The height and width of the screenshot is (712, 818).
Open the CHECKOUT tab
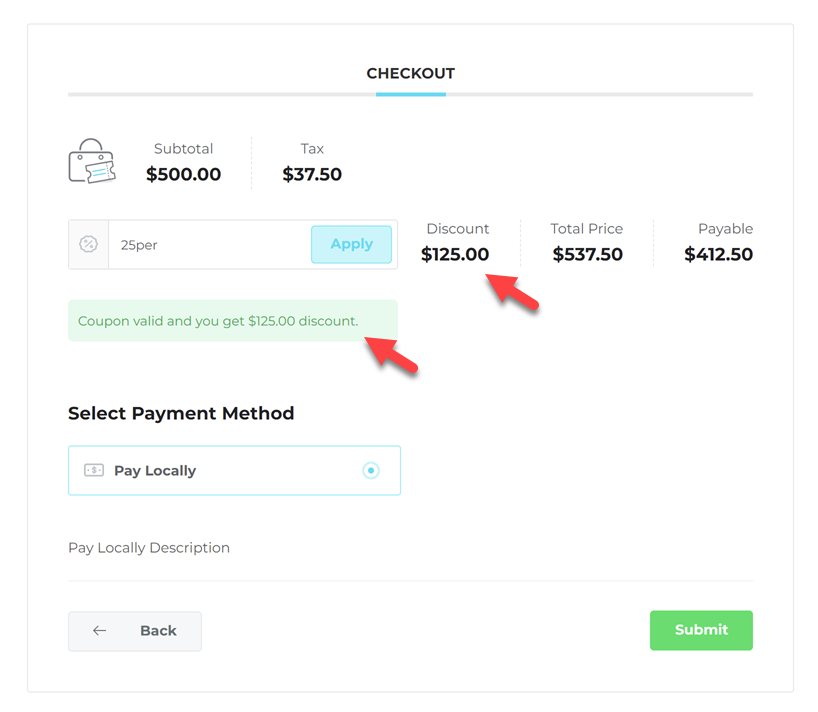(410, 74)
